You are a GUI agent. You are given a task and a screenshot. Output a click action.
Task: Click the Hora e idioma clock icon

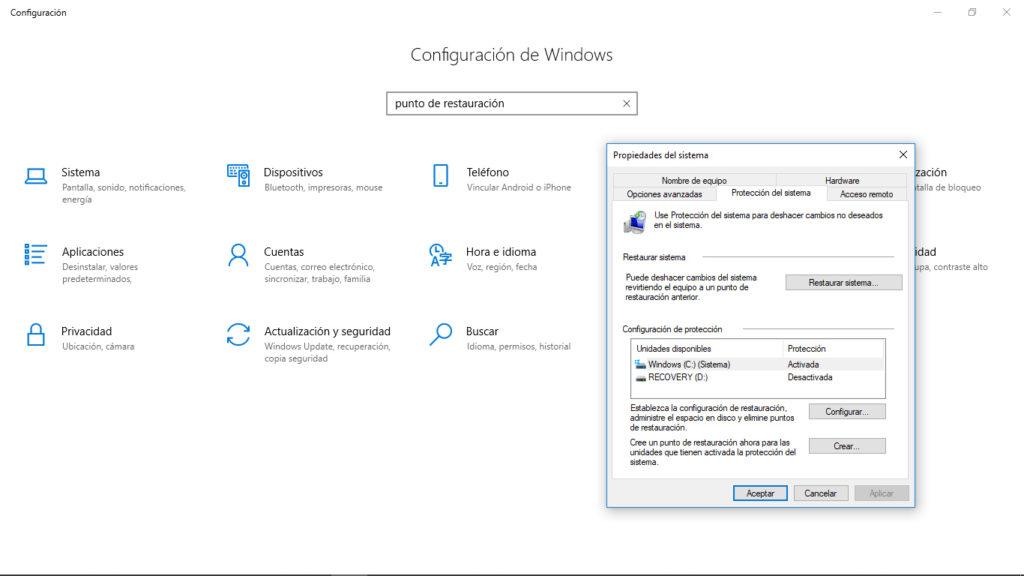(x=440, y=255)
